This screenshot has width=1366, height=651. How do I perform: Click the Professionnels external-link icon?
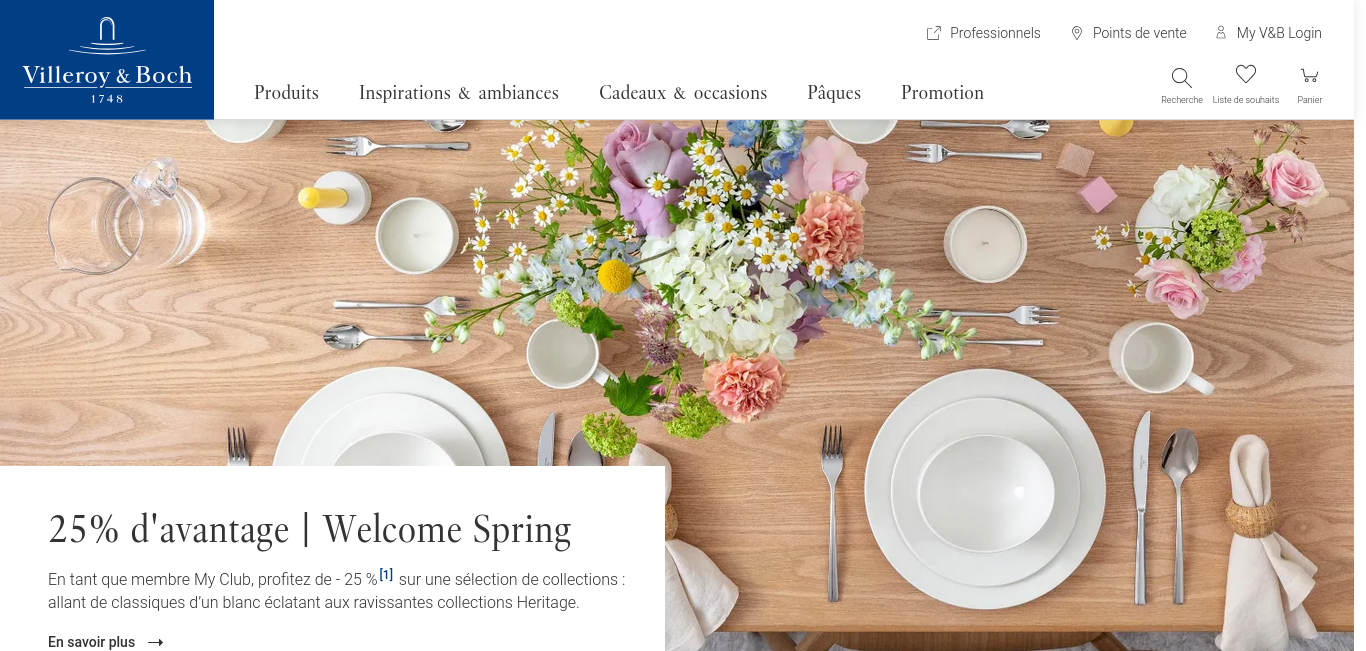[x=934, y=33]
